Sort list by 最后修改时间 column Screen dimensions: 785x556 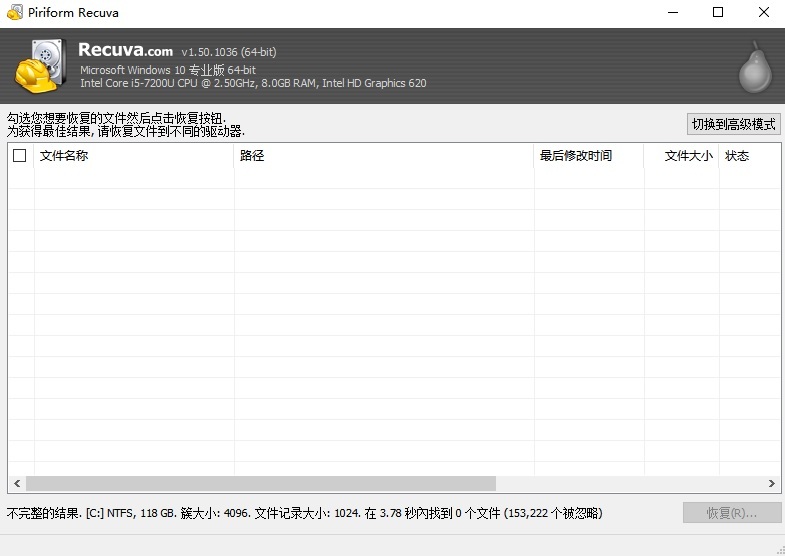point(588,156)
